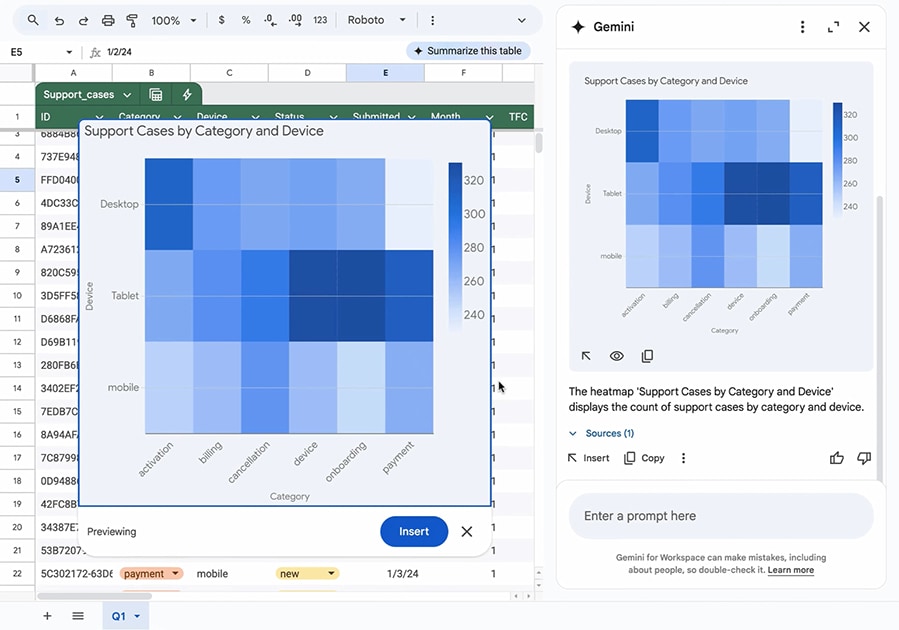
Task: Add a new sheet
Action: click(x=47, y=616)
